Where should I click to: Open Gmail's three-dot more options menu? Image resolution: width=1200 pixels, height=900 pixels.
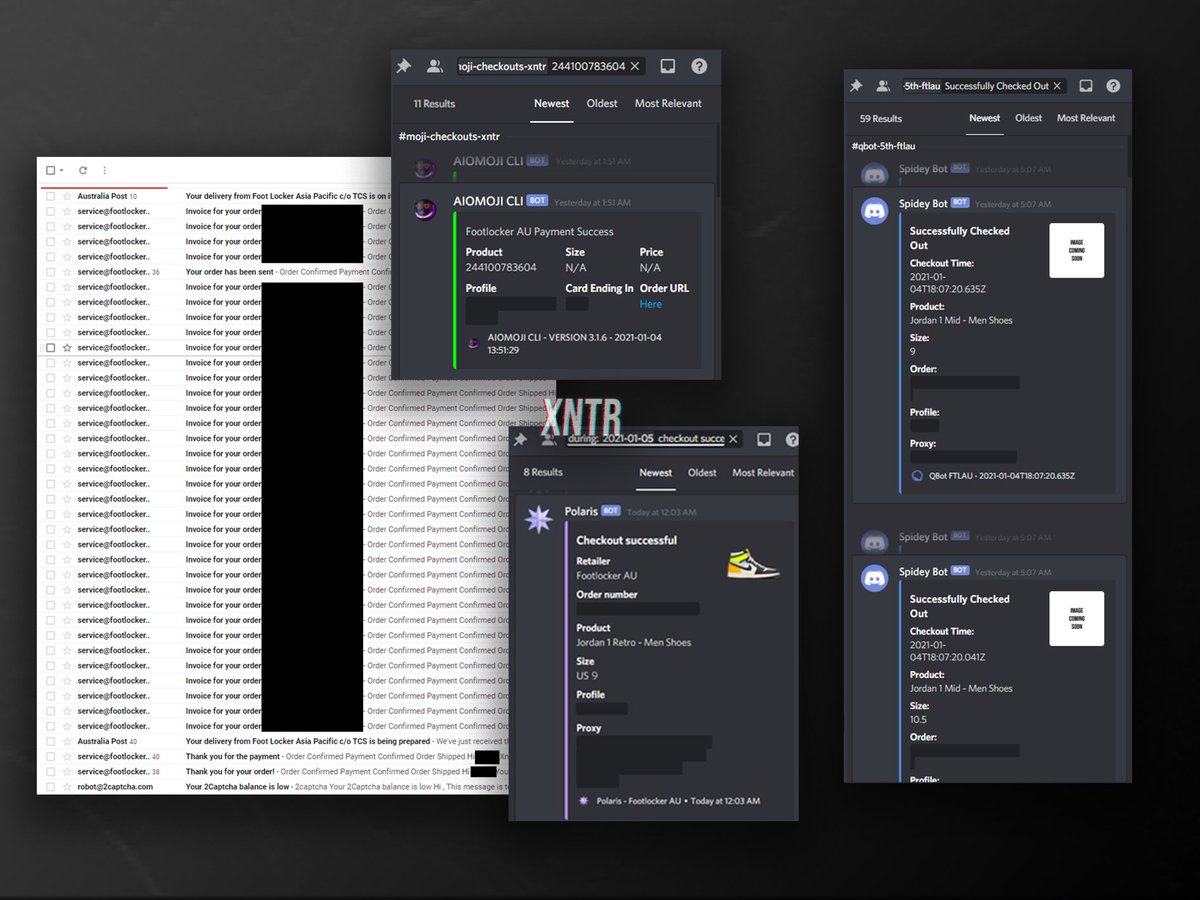click(104, 171)
